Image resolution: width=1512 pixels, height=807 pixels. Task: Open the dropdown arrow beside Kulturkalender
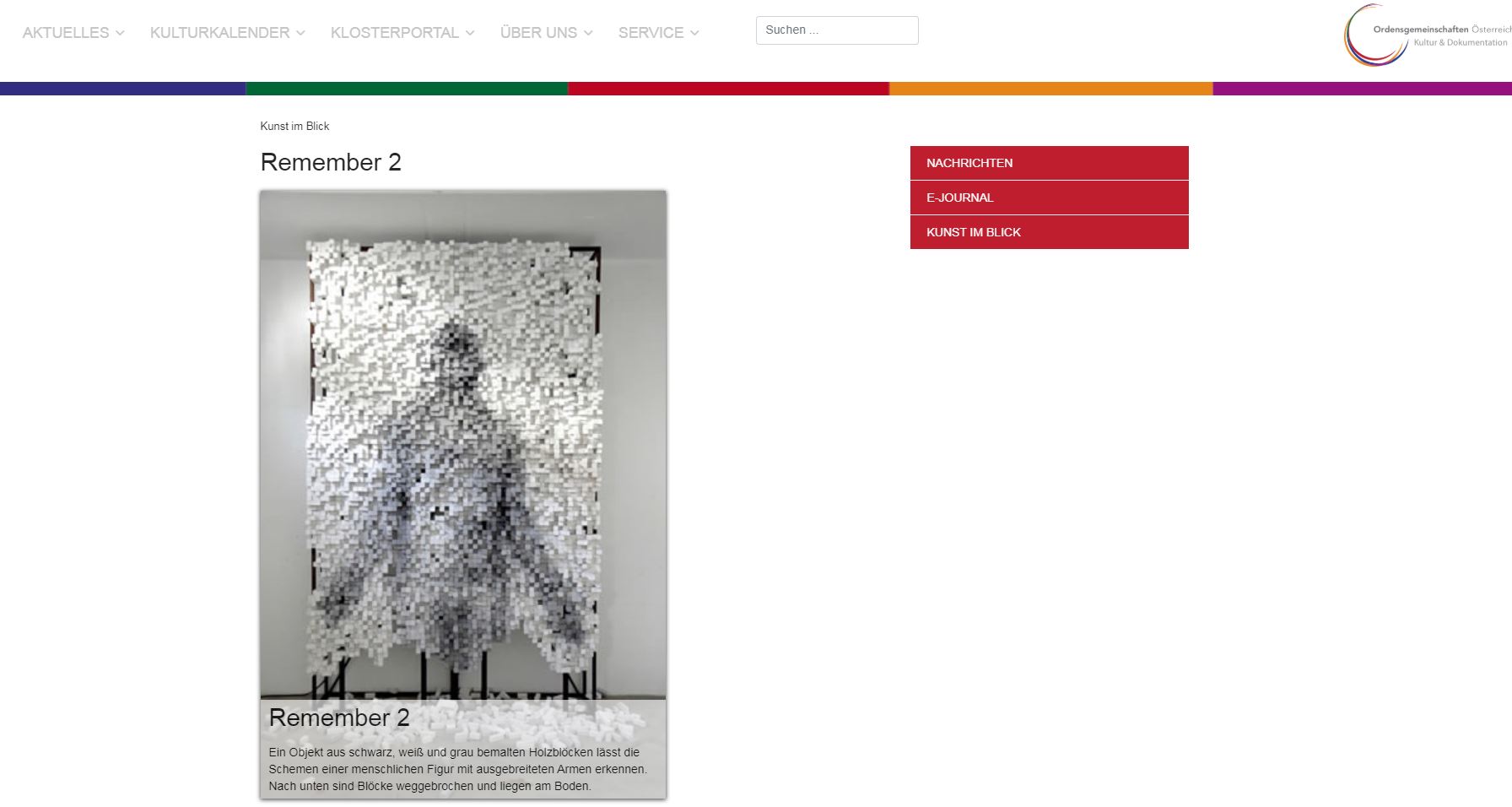click(x=300, y=33)
